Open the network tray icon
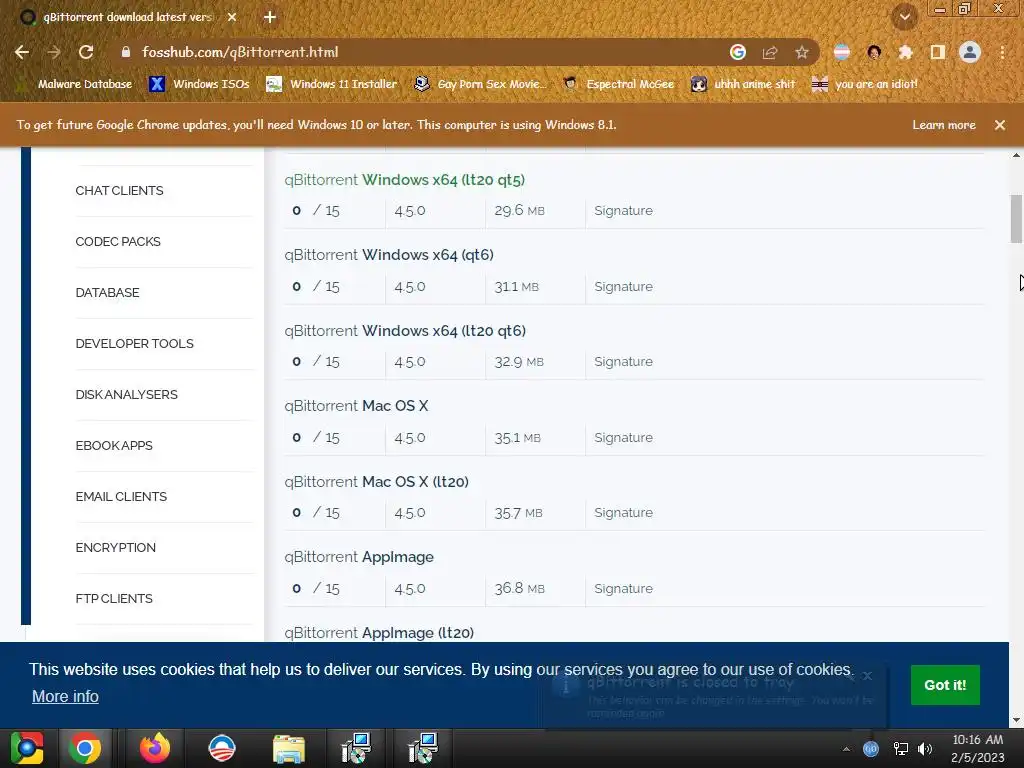Screen dimensions: 1024x768 901,749
